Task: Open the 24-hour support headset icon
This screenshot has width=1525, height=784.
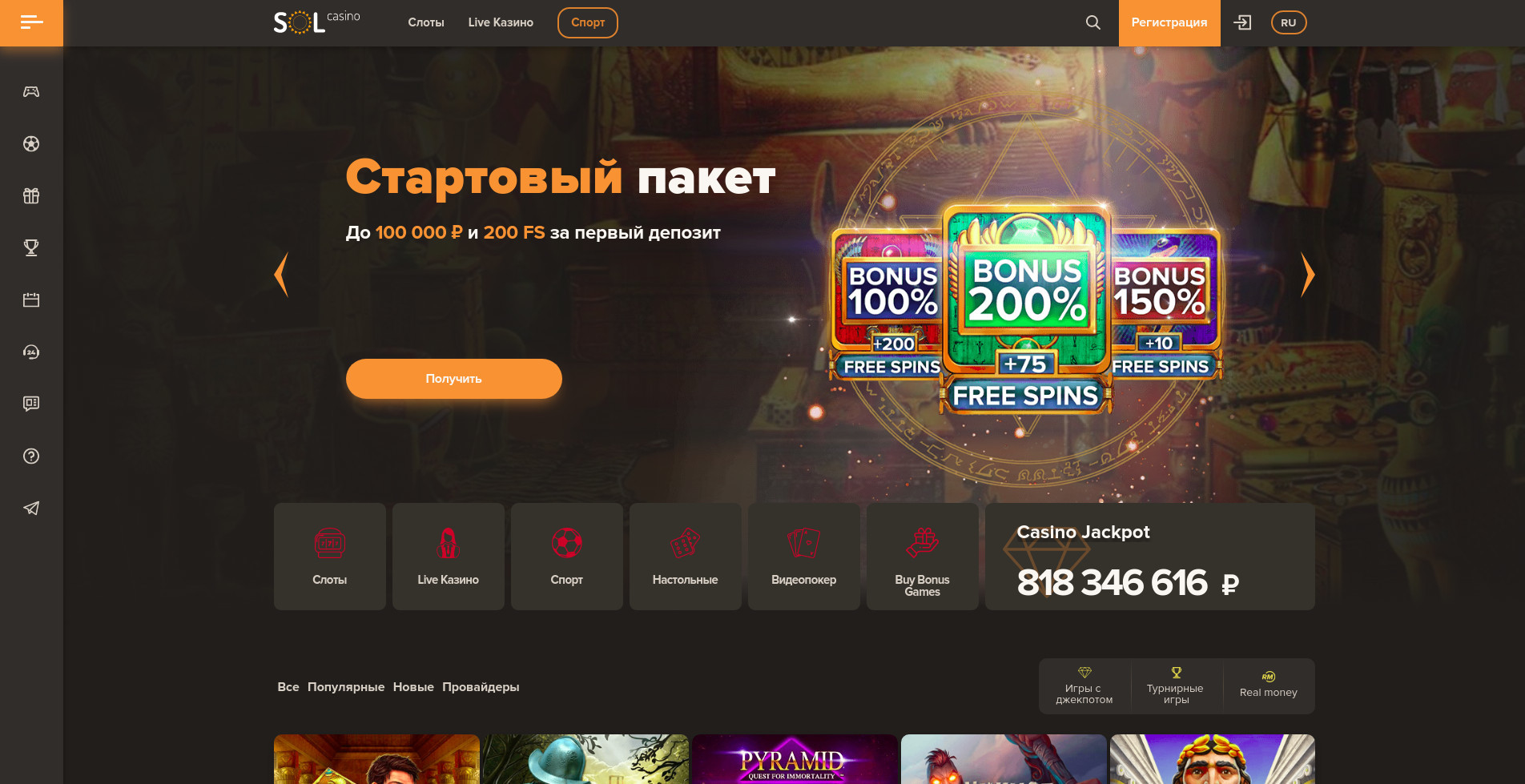Action: coord(31,352)
